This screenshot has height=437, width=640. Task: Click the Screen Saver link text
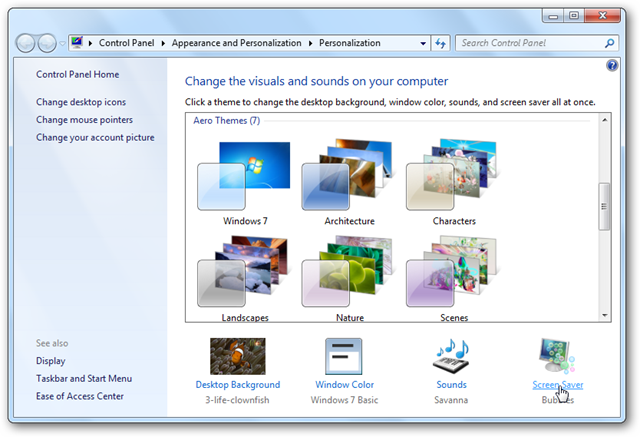(x=558, y=385)
